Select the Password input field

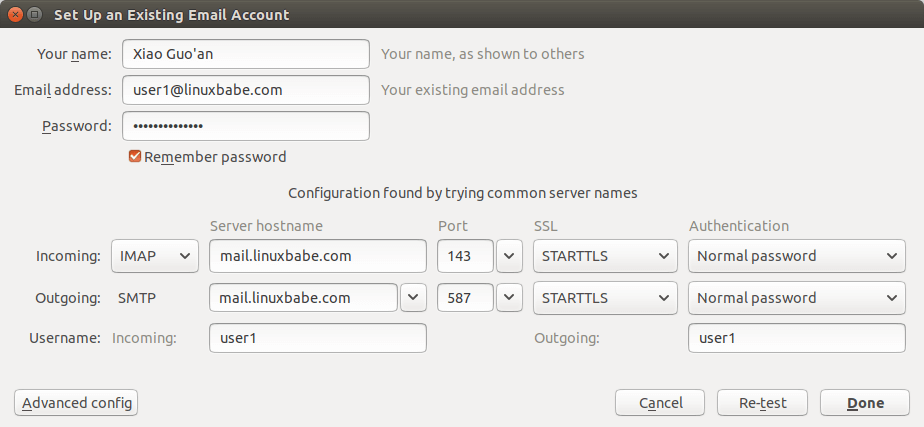click(x=246, y=126)
